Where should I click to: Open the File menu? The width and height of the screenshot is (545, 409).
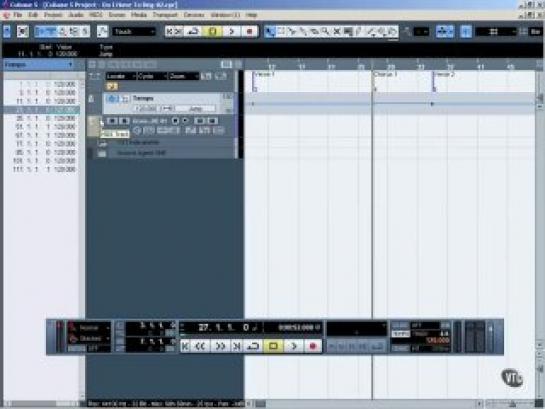point(17,15)
